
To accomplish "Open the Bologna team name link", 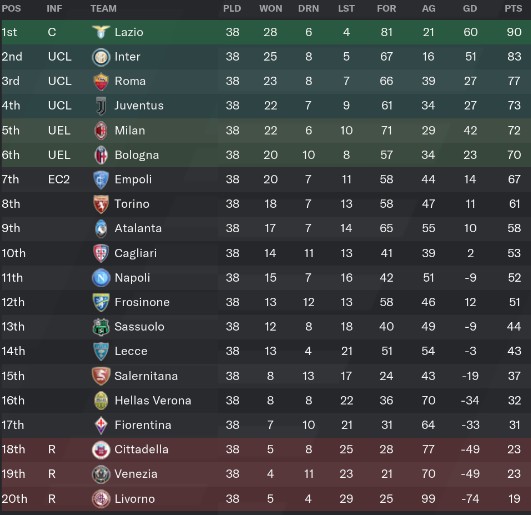I will (136, 155).
